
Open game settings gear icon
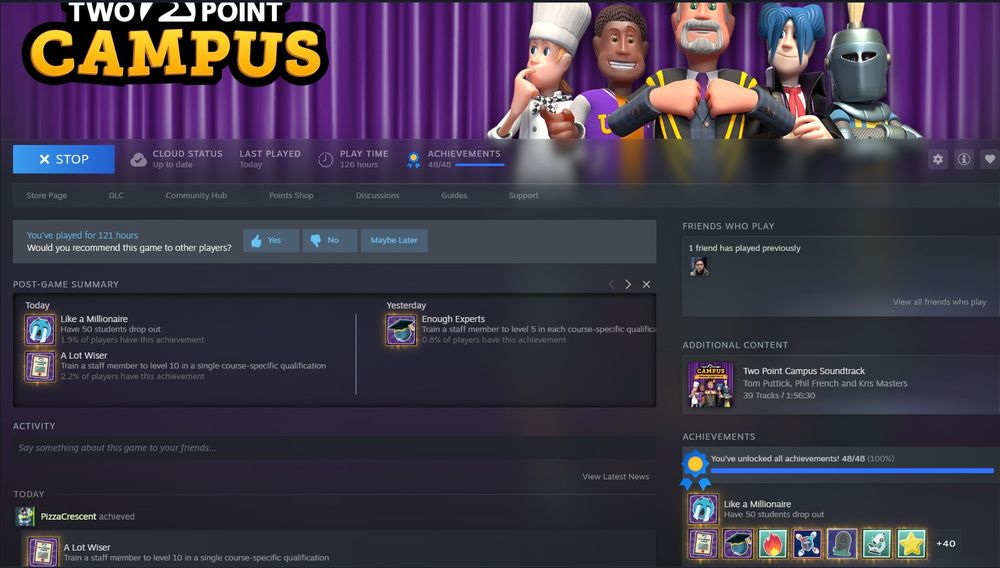[938, 159]
